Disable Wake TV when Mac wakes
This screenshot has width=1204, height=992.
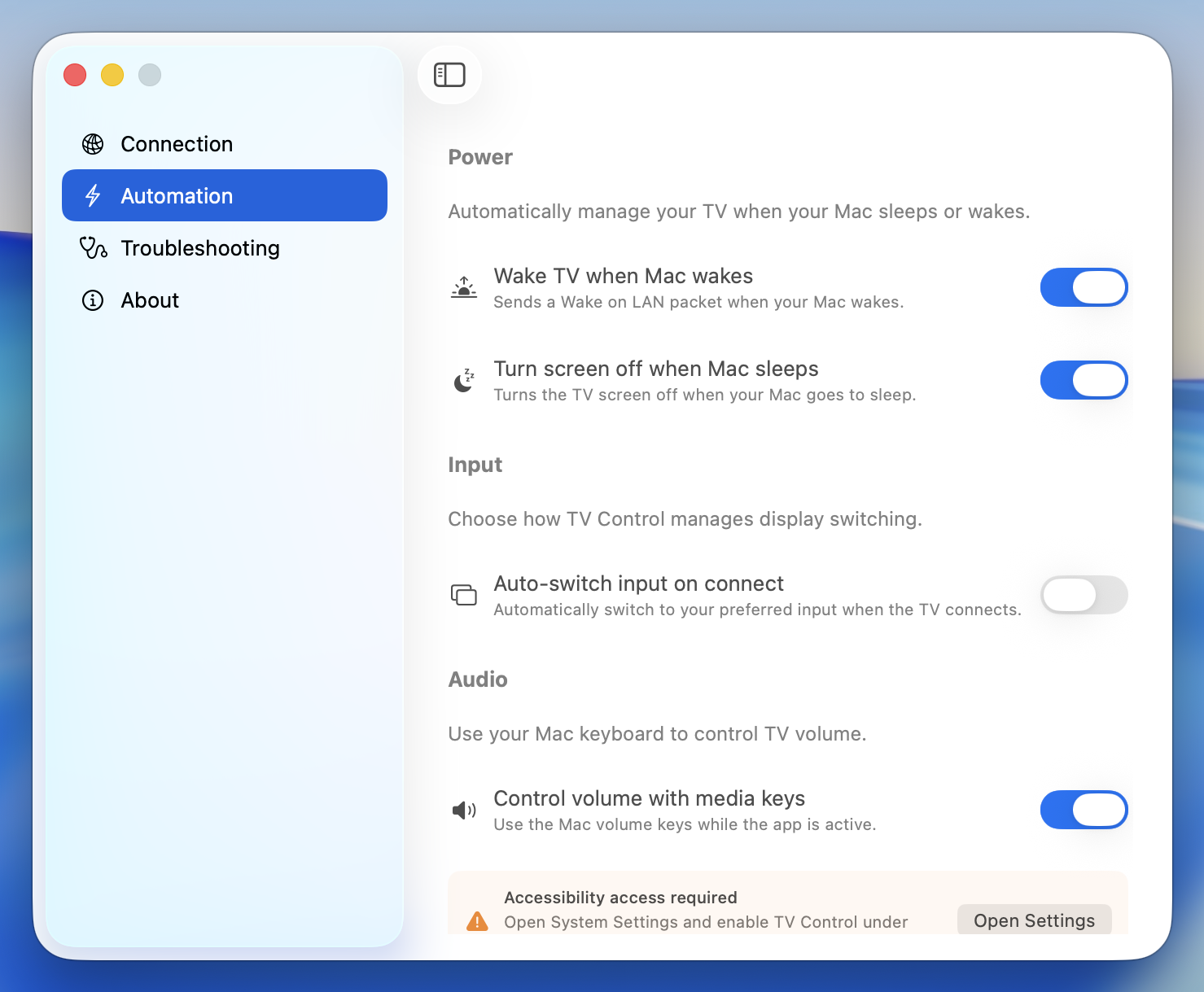pyautogui.click(x=1084, y=287)
